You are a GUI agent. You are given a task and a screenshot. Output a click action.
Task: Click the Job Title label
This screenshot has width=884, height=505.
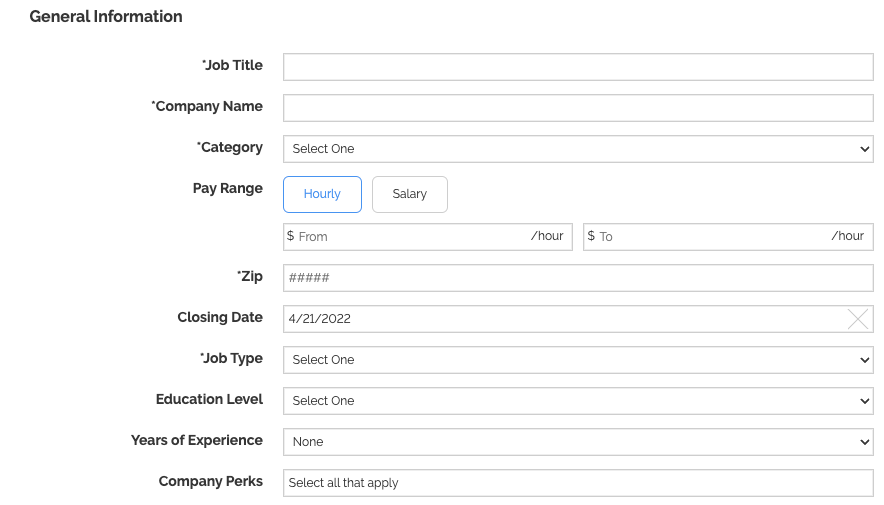tap(232, 65)
